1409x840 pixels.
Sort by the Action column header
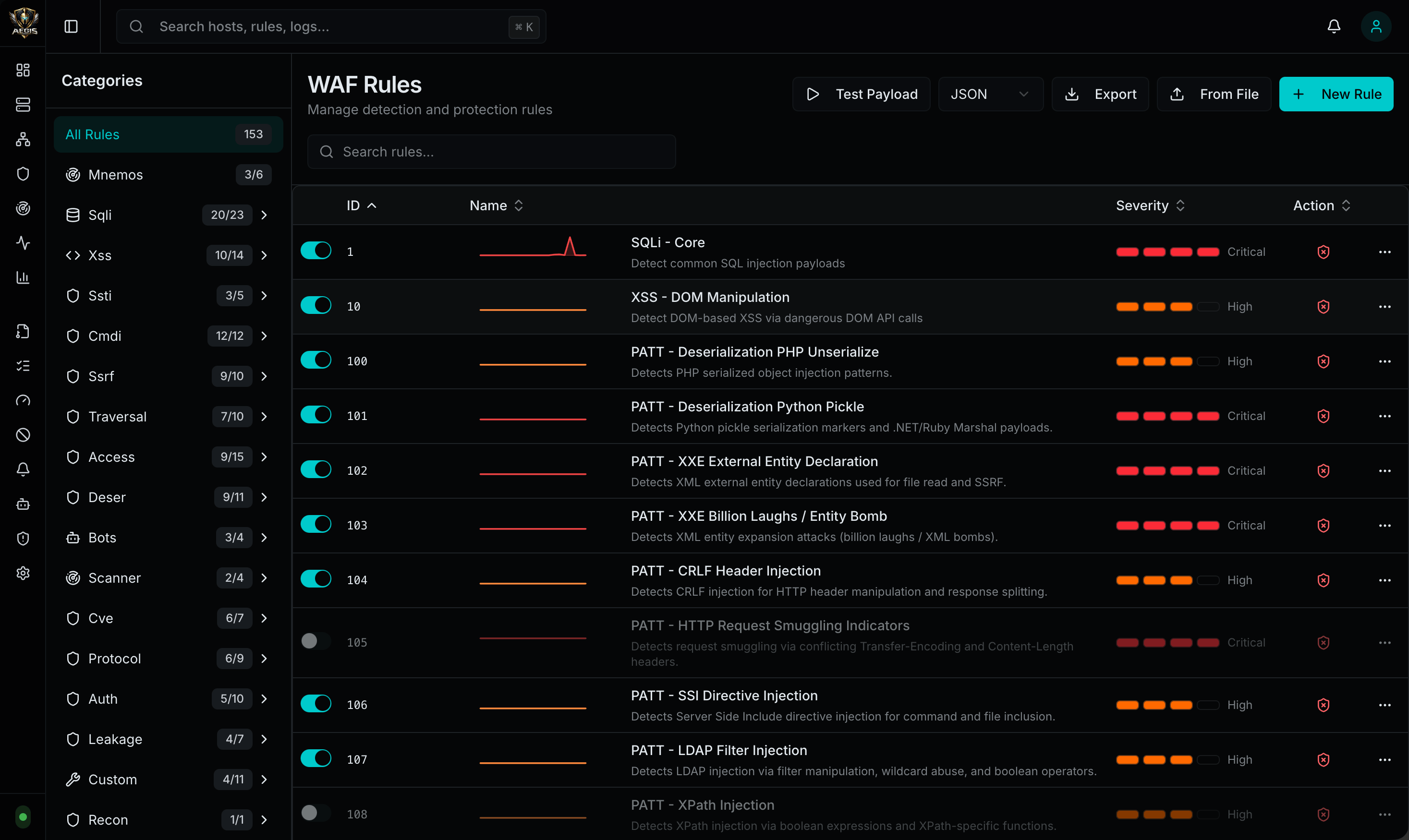[x=1322, y=205]
